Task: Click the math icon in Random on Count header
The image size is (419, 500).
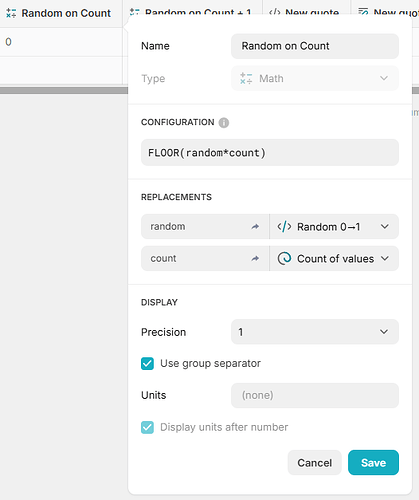Action: pos(11,13)
